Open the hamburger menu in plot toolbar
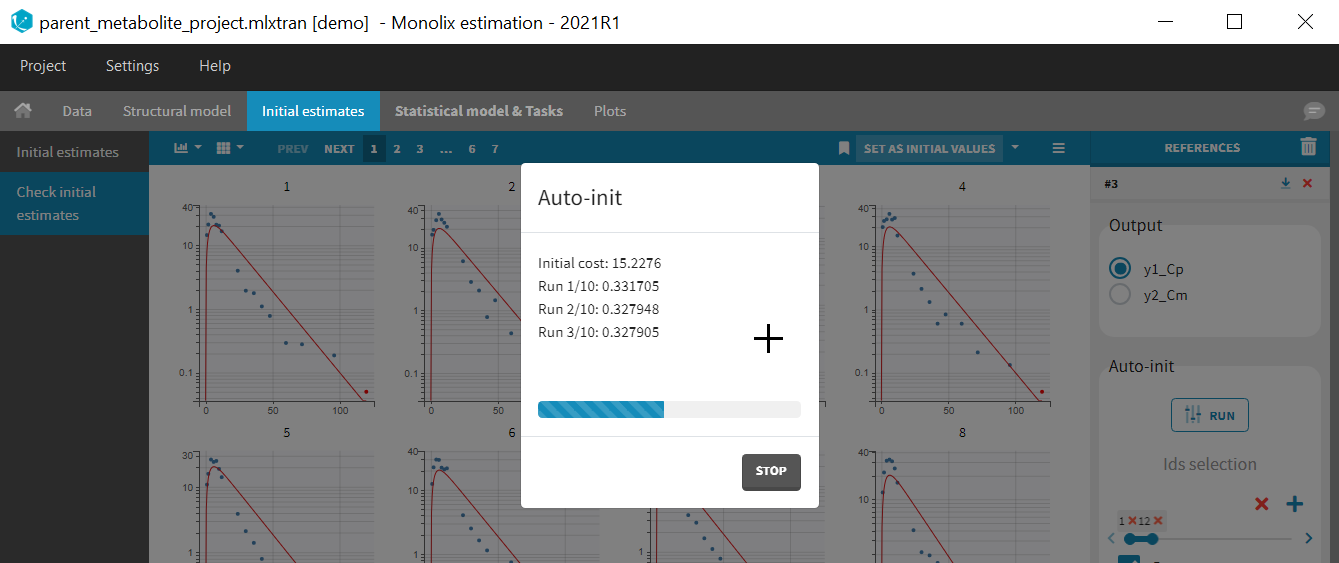1339x563 pixels. point(1058,148)
